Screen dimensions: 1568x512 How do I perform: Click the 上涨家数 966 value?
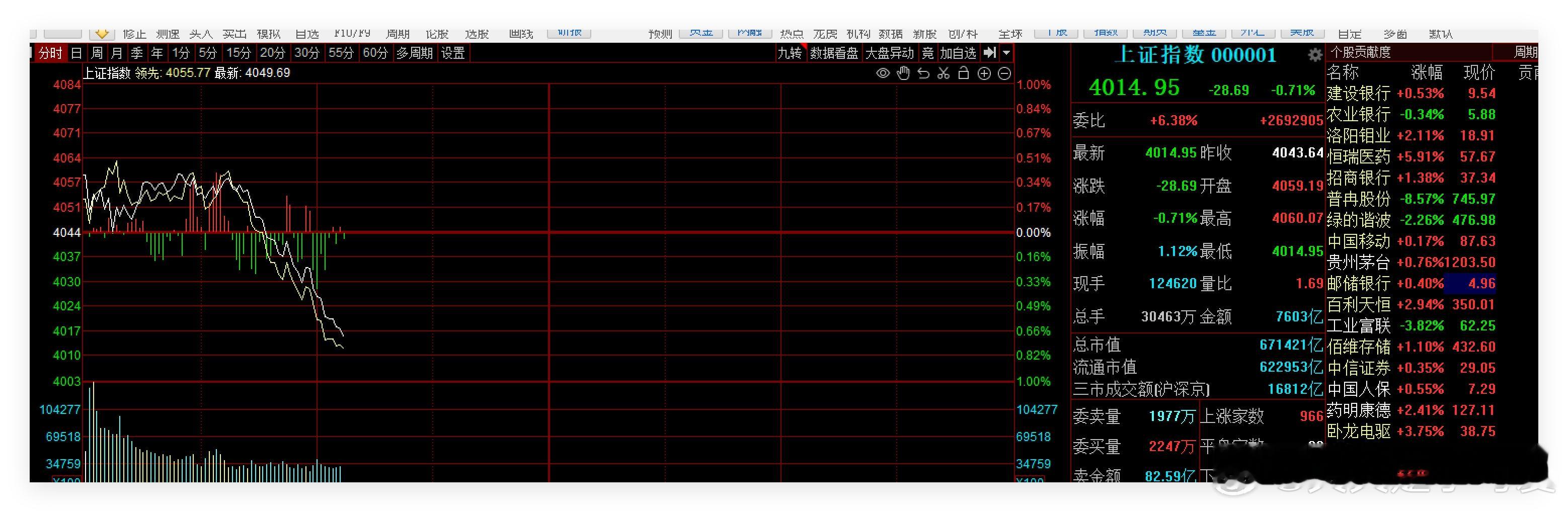(1311, 416)
